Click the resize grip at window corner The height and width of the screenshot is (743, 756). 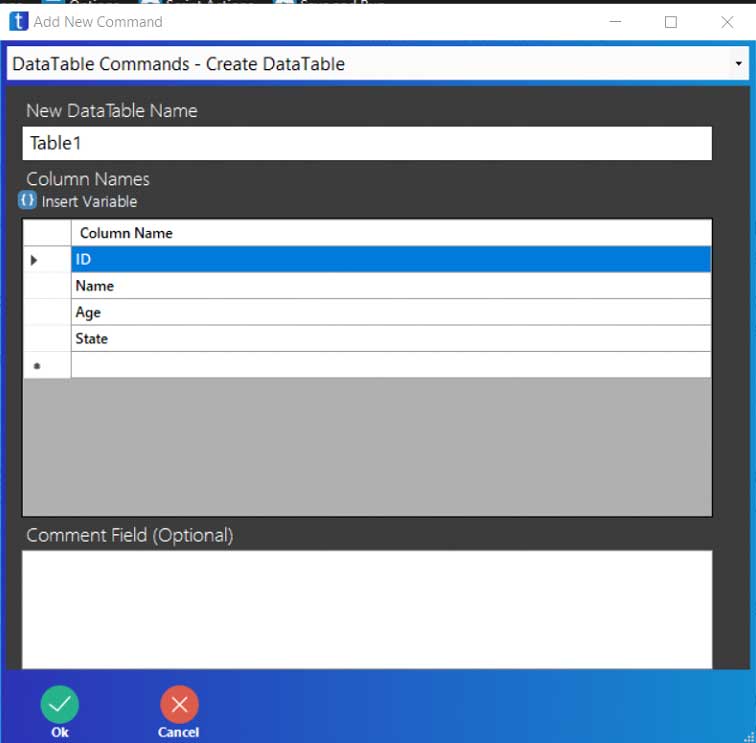749,736
